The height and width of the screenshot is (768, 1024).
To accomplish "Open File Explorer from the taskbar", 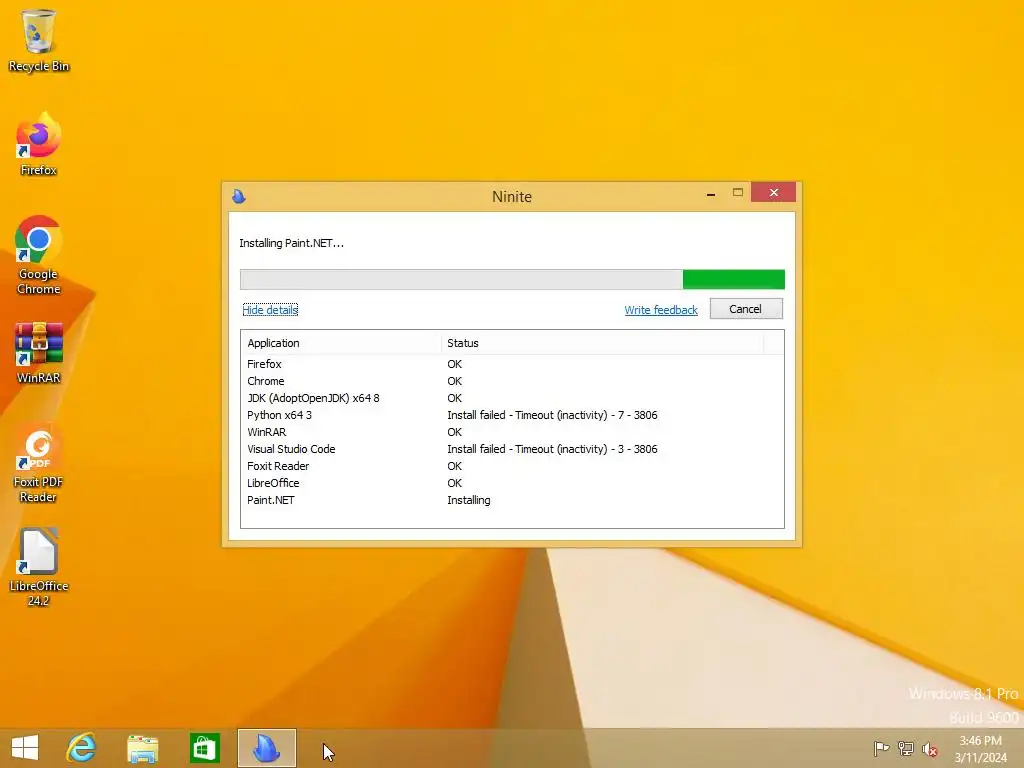I will coord(142,748).
